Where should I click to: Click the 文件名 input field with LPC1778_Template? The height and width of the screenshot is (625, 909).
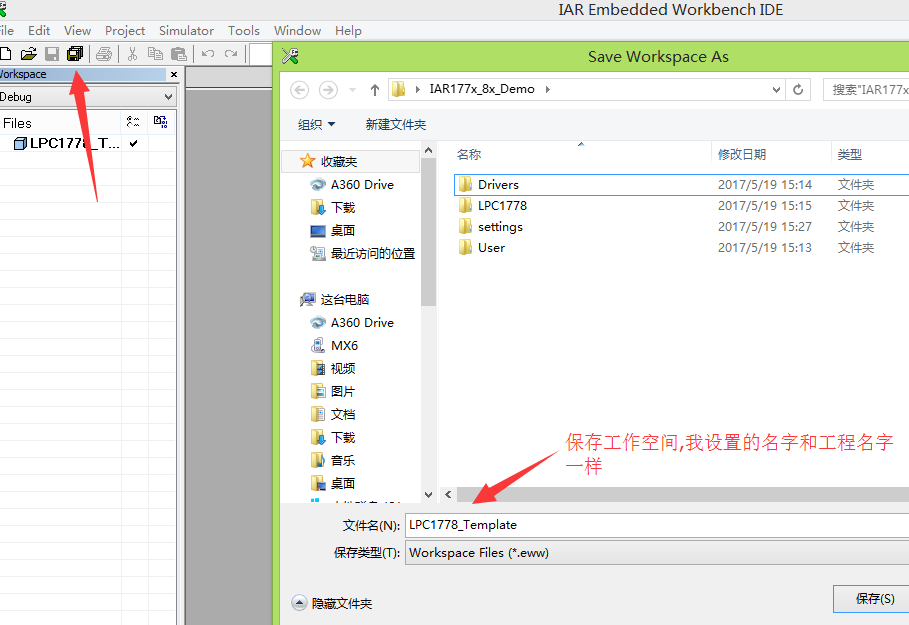657,525
